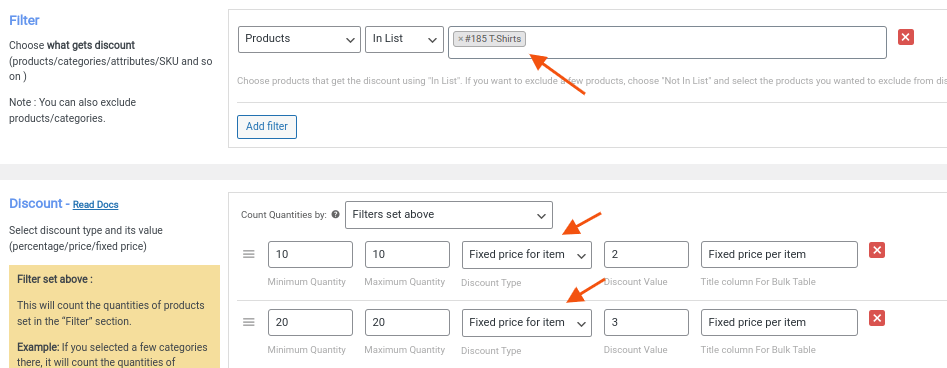This screenshot has width=947, height=368.
Task: Delete the discount row with minimum quantity 10
Action: click(x=877, y=250)
